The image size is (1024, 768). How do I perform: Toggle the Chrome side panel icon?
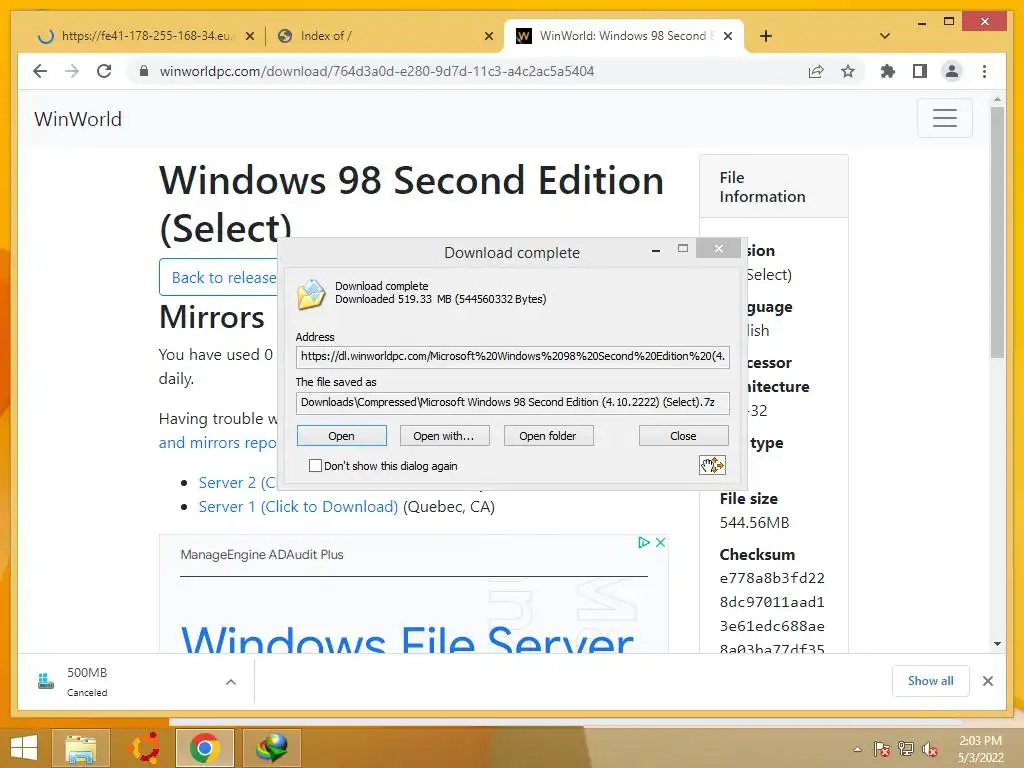[x=920, y=71]
